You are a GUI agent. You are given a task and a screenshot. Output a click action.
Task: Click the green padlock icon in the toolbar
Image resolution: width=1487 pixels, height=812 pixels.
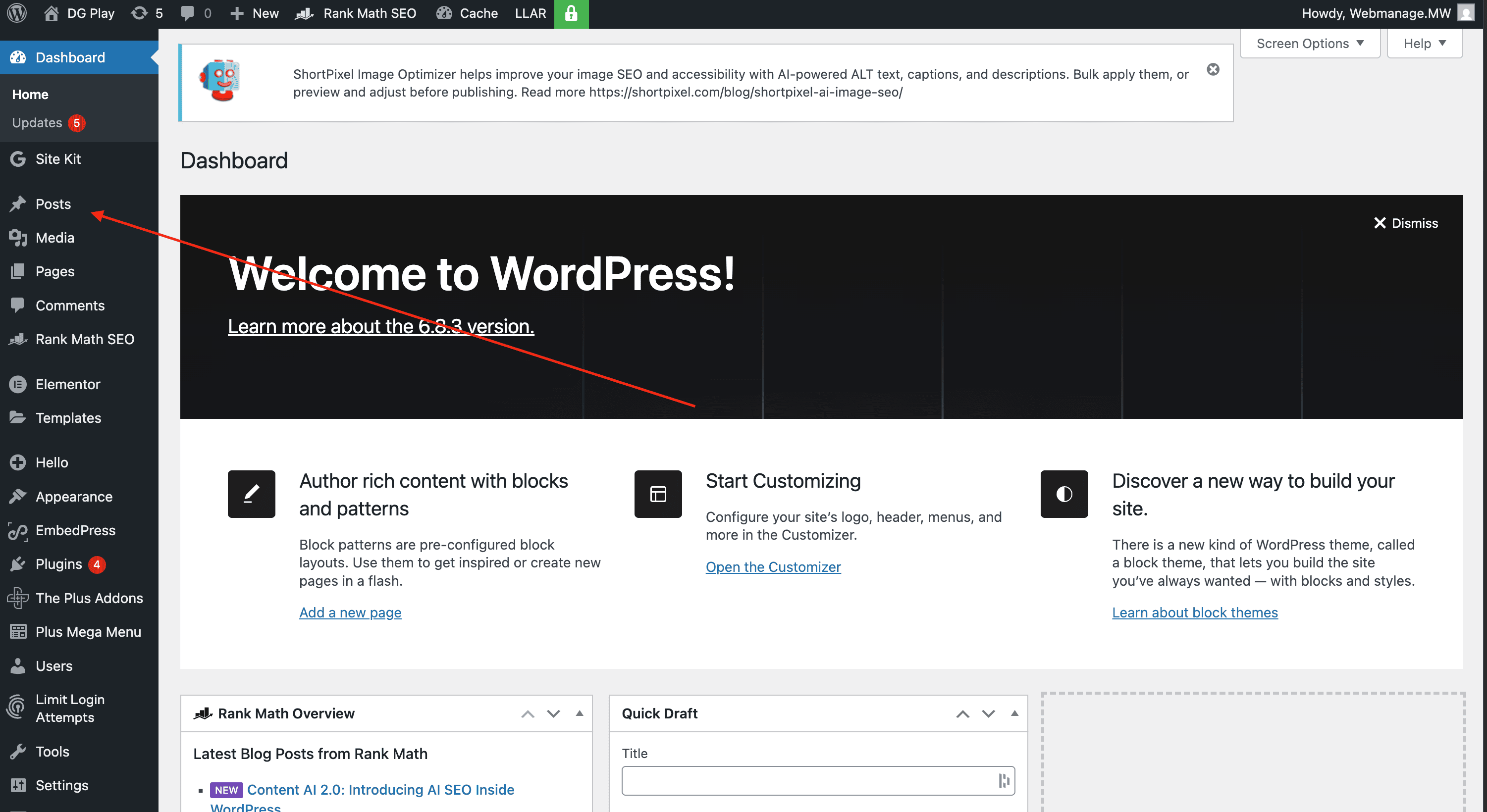tap(570, 13)
